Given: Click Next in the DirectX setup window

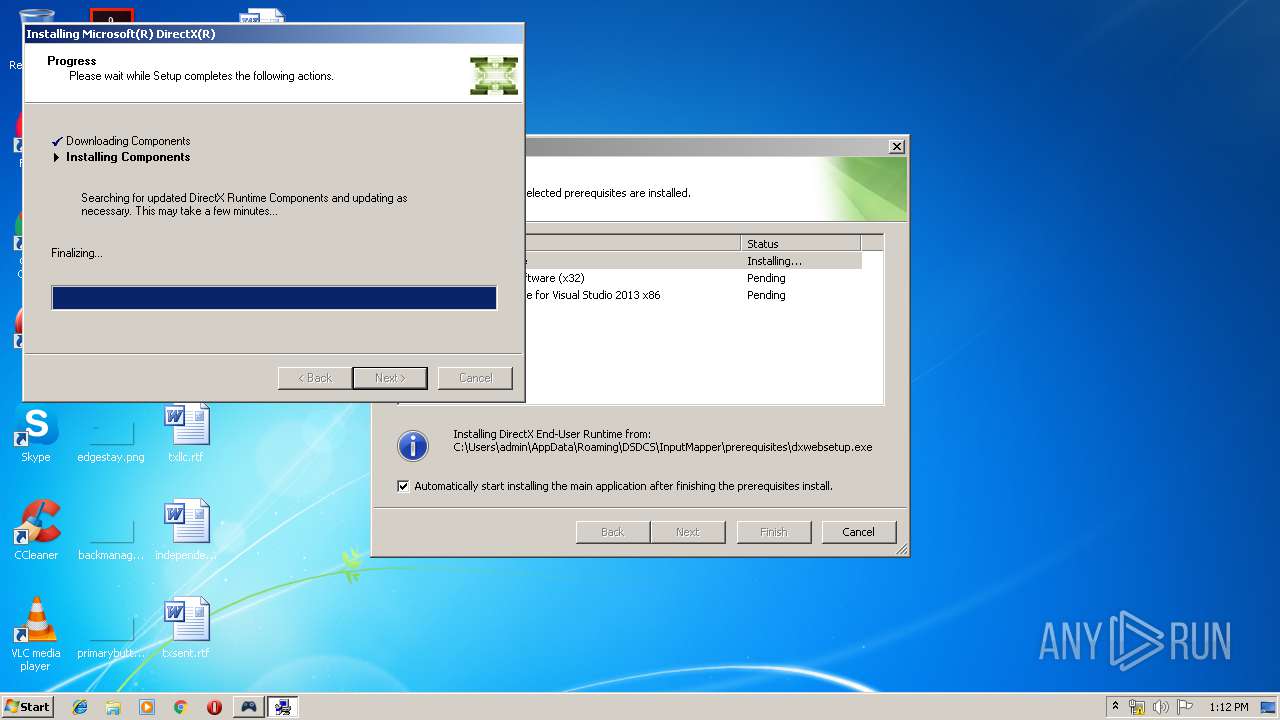Looking at the screenshot, I should (x=390, y=378).
